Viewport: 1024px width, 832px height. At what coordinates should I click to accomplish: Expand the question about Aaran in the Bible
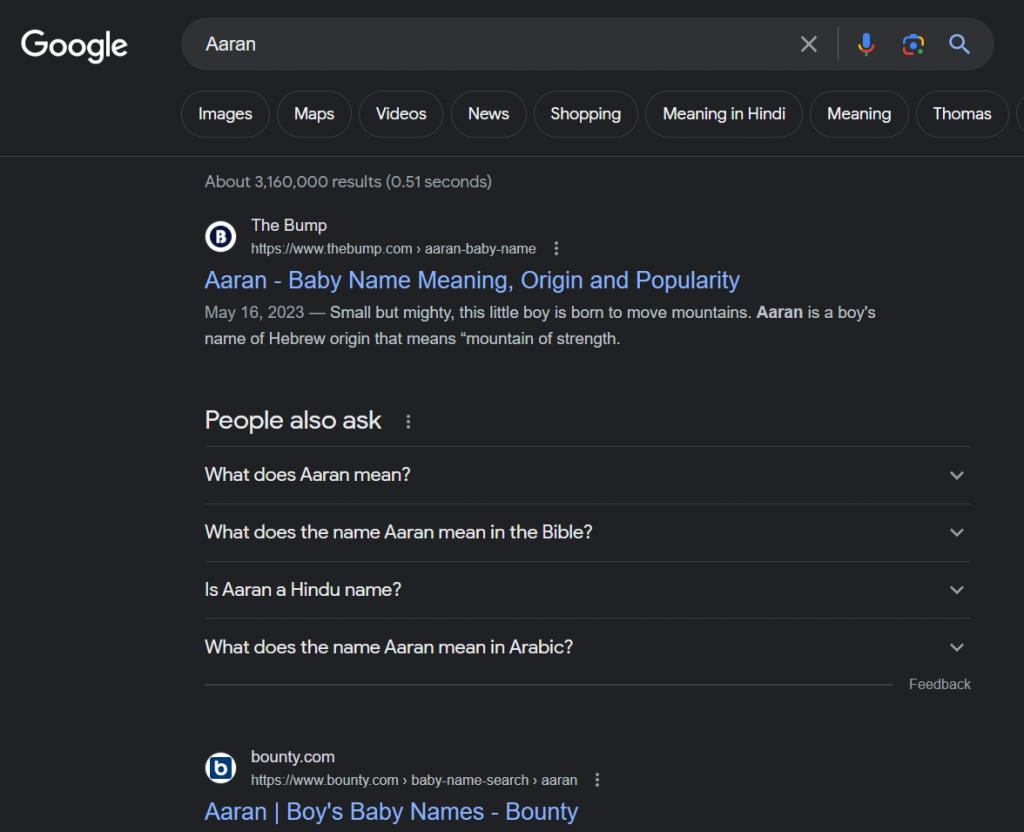pos(587,532)
